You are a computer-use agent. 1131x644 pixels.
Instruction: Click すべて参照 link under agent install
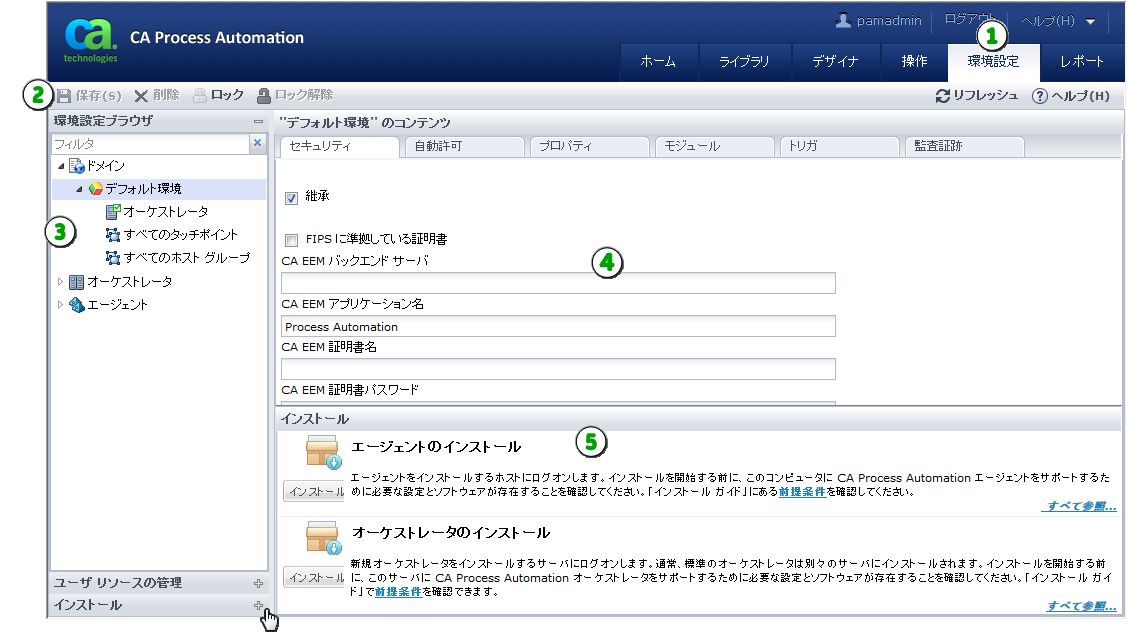[x=1081, y=506]
